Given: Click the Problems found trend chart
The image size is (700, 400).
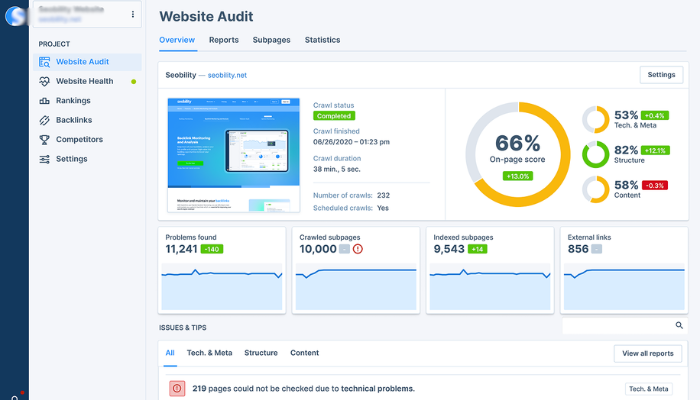Looking at the screenshot, I should coord(222,287).
